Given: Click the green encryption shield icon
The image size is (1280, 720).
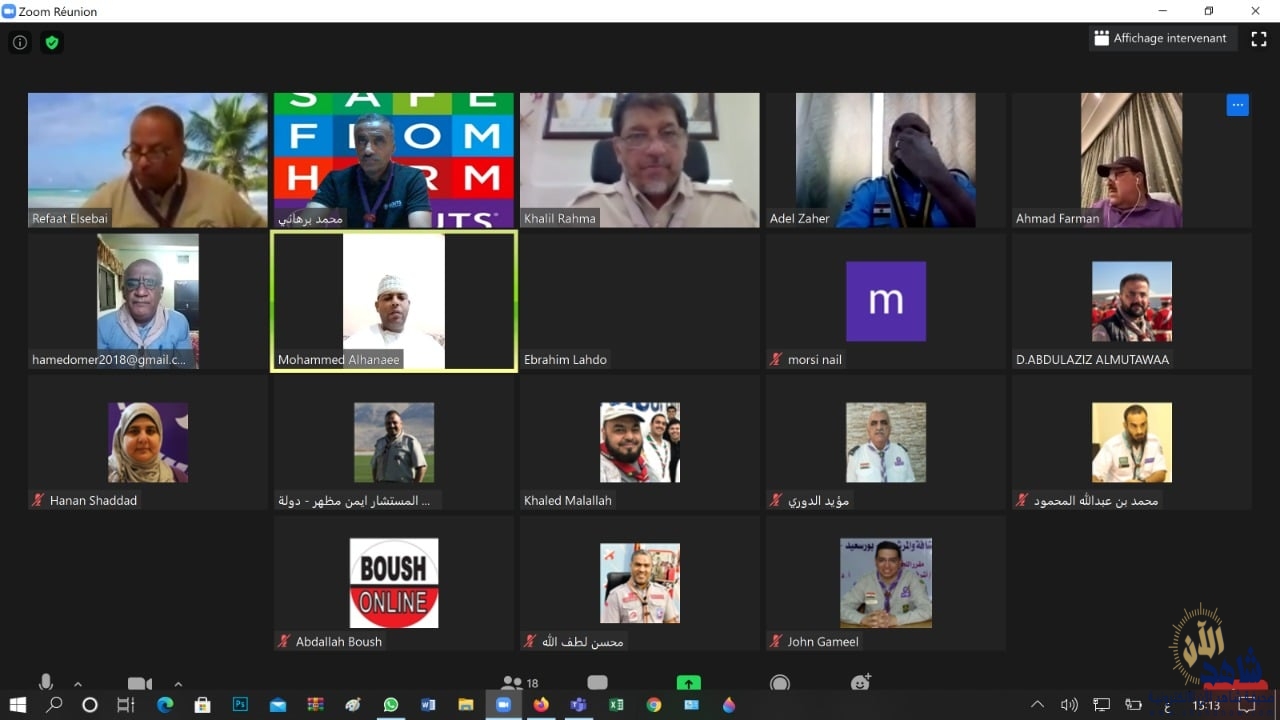Looking at the screenshot, I should [52, 43].
